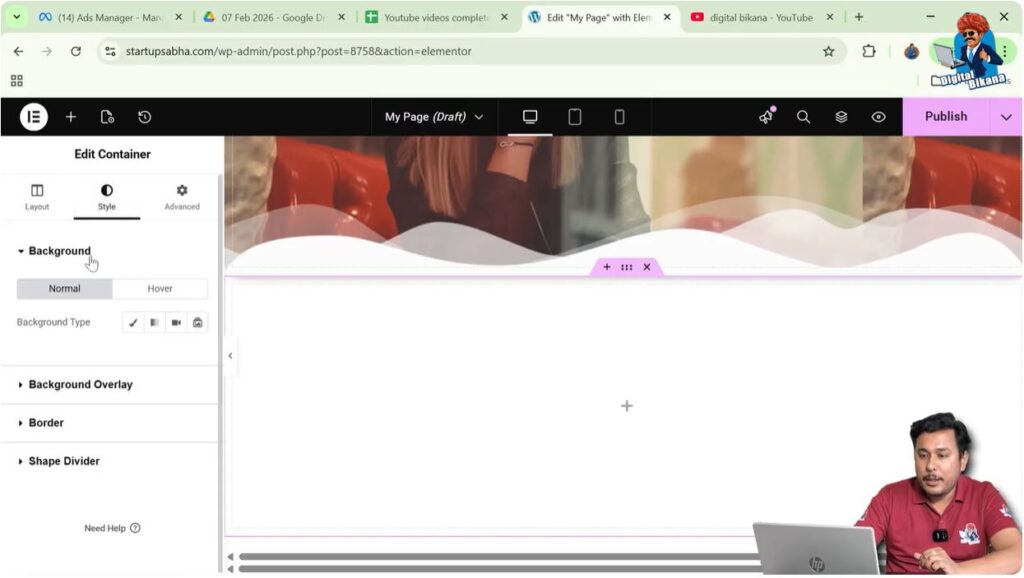Preview the page changes
This screenshot has width=1024, height=578.
tap(878, 117)
